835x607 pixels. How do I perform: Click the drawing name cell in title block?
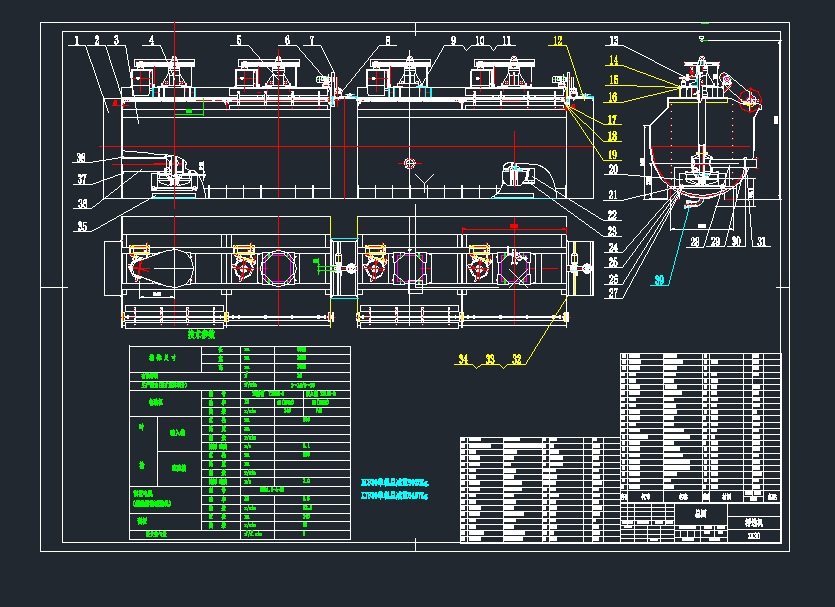pyautogui.click(x=753, y=522)
